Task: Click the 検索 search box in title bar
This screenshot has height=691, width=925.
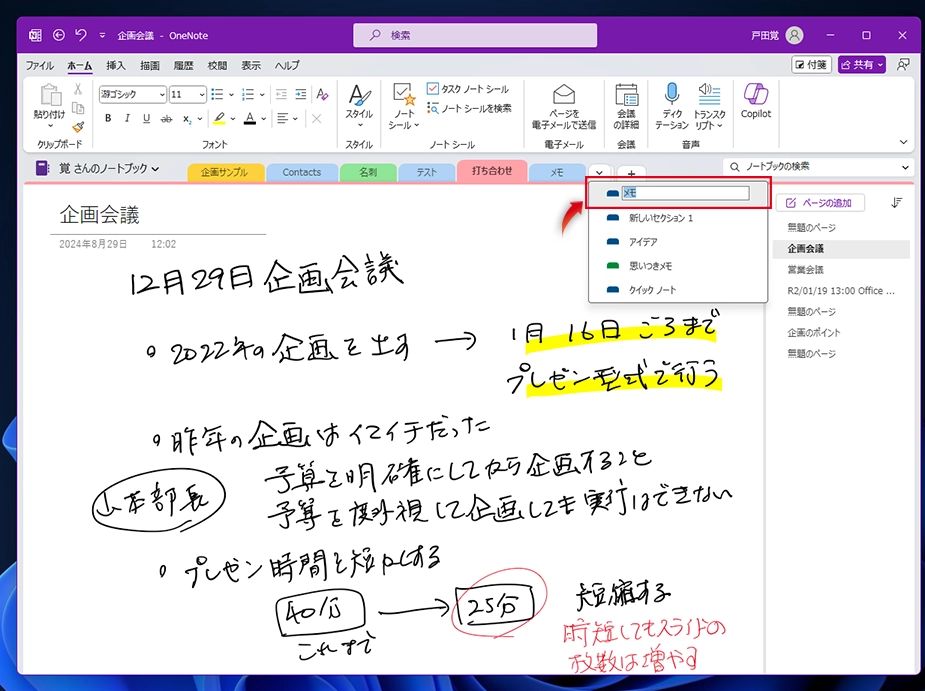Action: point(475,35)
